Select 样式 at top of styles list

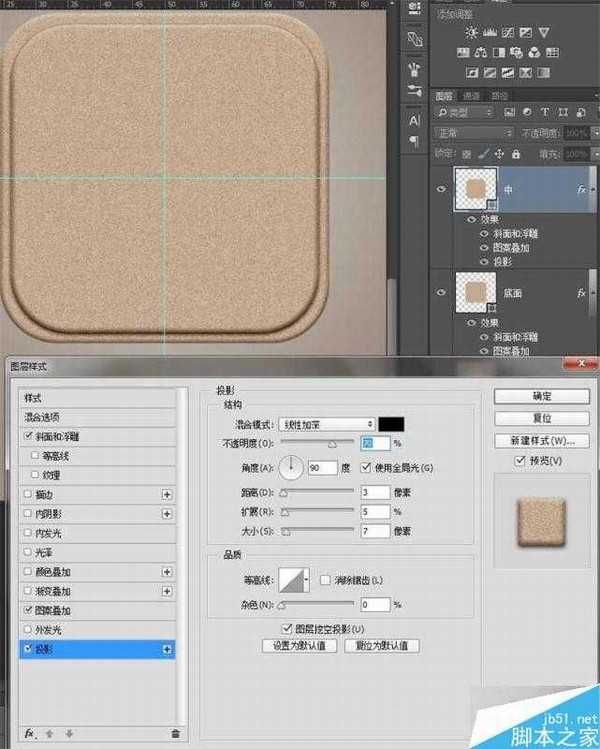point(98,397)
